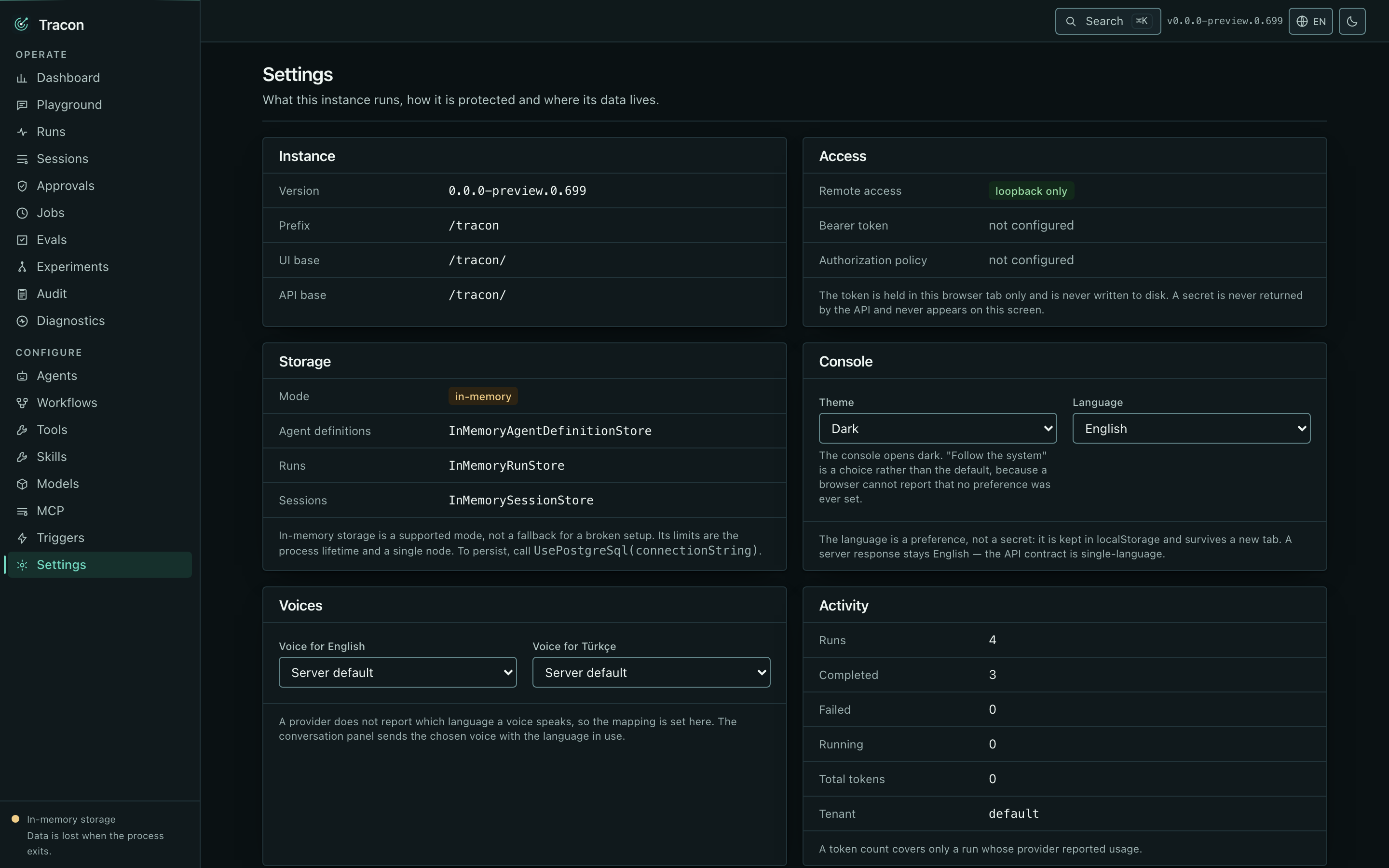Click Authorization policy not configured value
1389x868 pixels.
pos(1031,260)
